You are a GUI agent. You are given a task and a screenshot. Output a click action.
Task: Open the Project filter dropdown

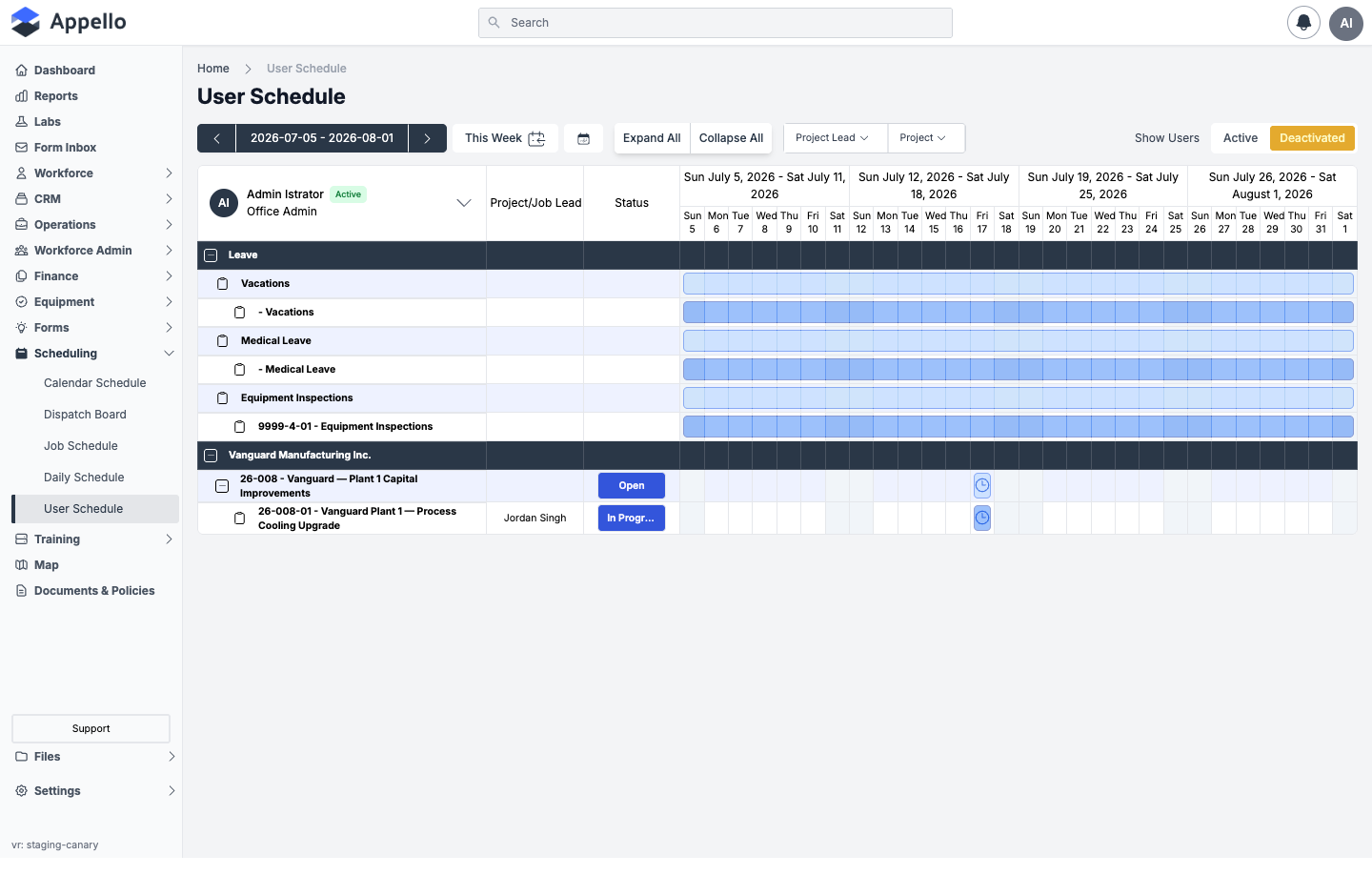tap(926, 138)
